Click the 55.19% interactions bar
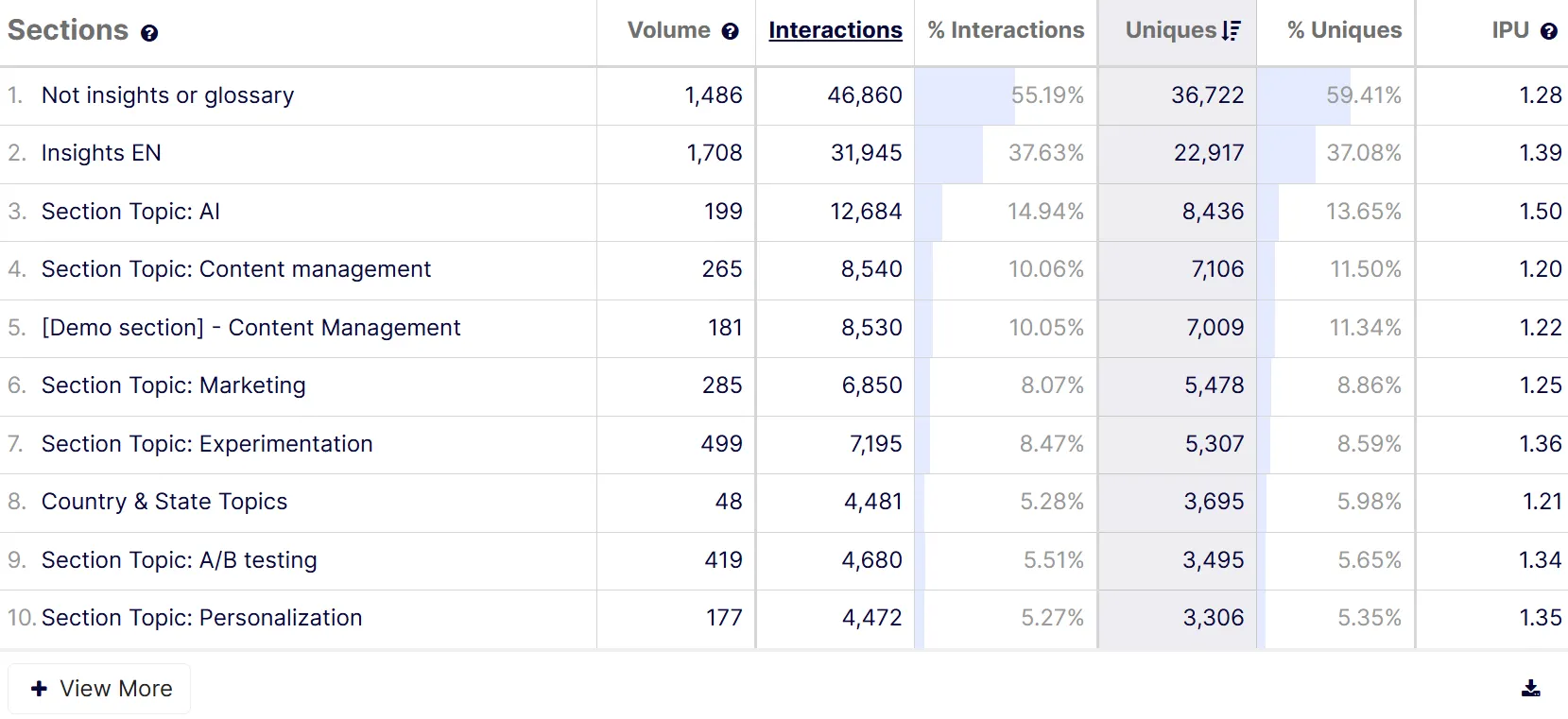This screenshot has height=719, width=1568. coord(965,95)
